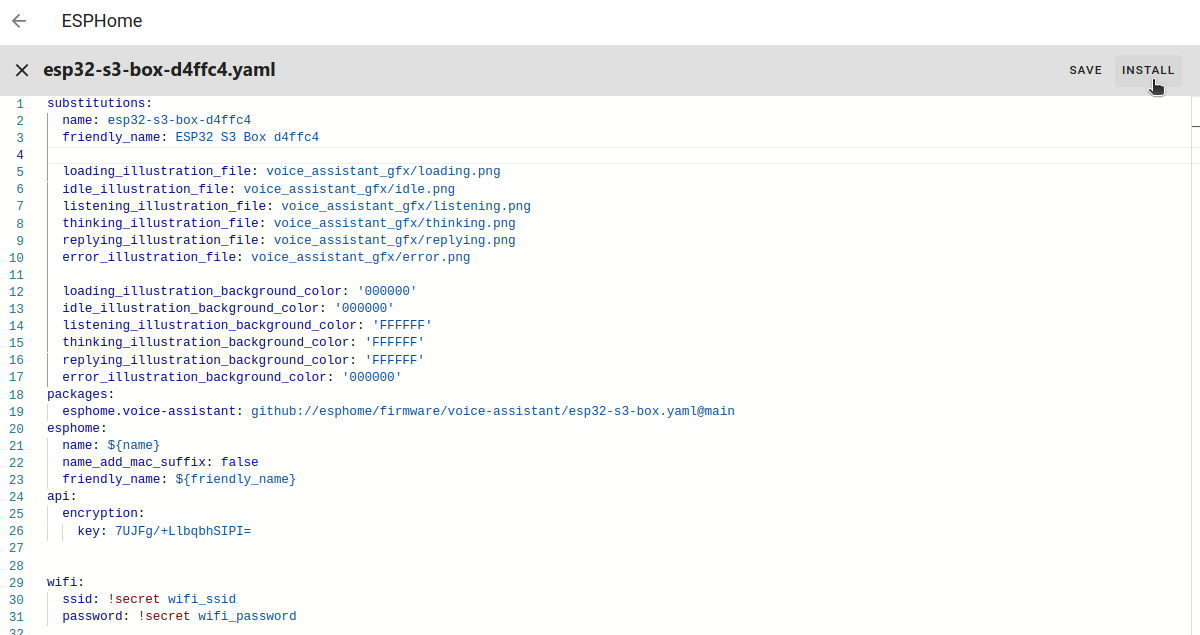Image resolution: width=1200 pixels, height=635 pixels.
Task: Click the github voice-assistant package URL
Action: pos(492,411)
